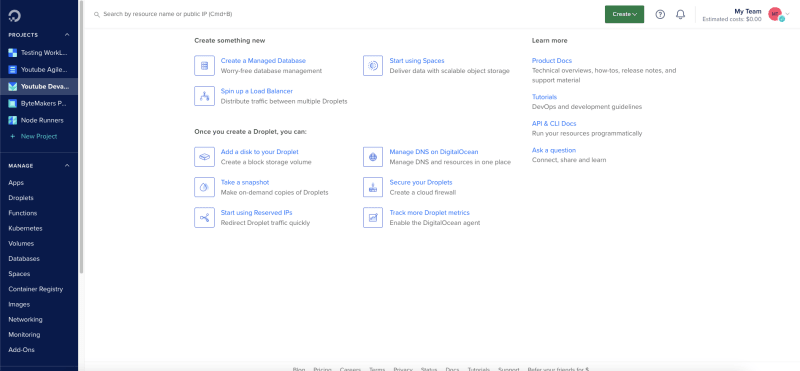Open Start using Spaces link
Viewport: 800px width, 371px height.
point(417,61)
